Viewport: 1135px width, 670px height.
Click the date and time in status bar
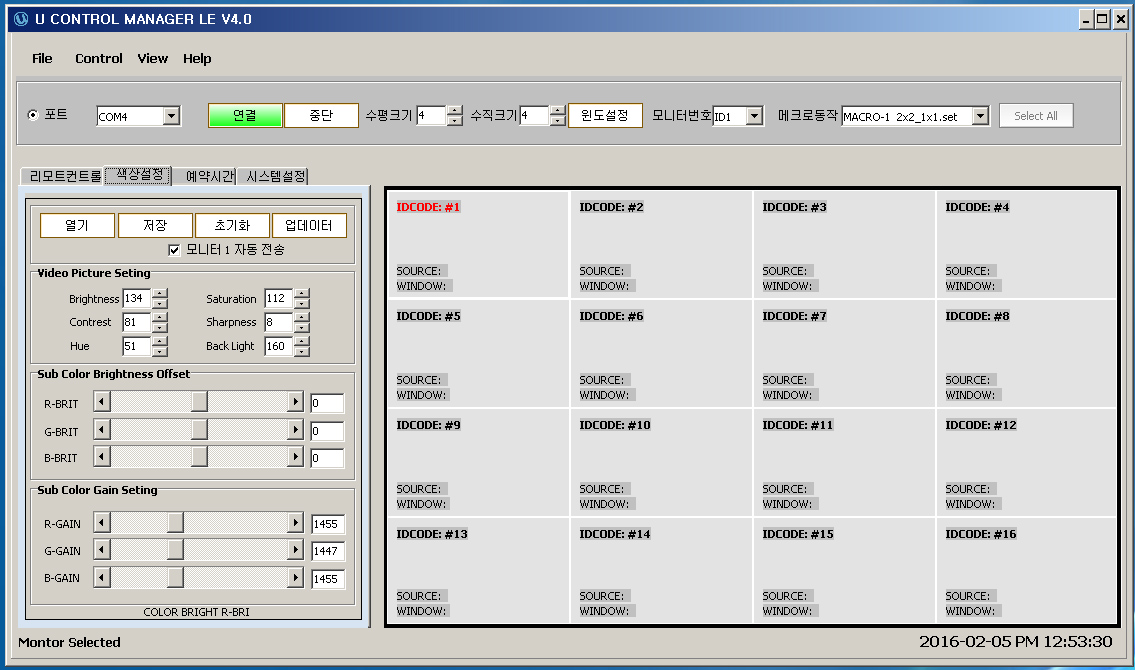coord(1016,642)
